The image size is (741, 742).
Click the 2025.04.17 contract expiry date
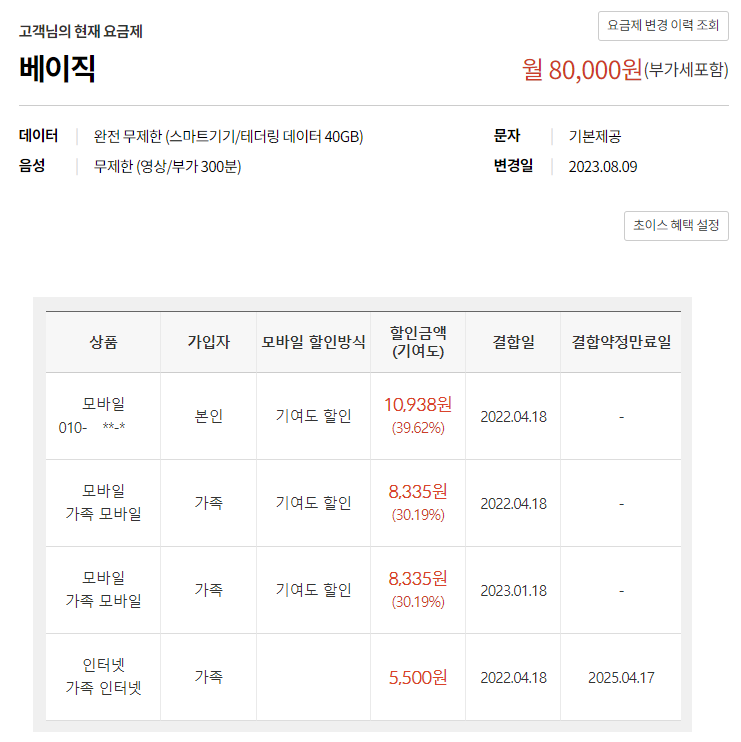coord(621,678)
